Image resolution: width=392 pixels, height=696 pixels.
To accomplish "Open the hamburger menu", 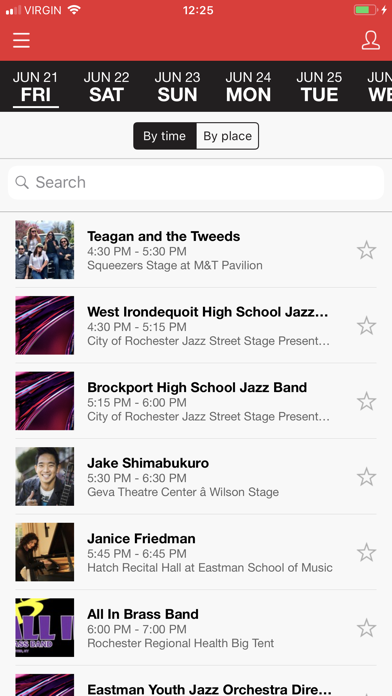I will (21, 40).
